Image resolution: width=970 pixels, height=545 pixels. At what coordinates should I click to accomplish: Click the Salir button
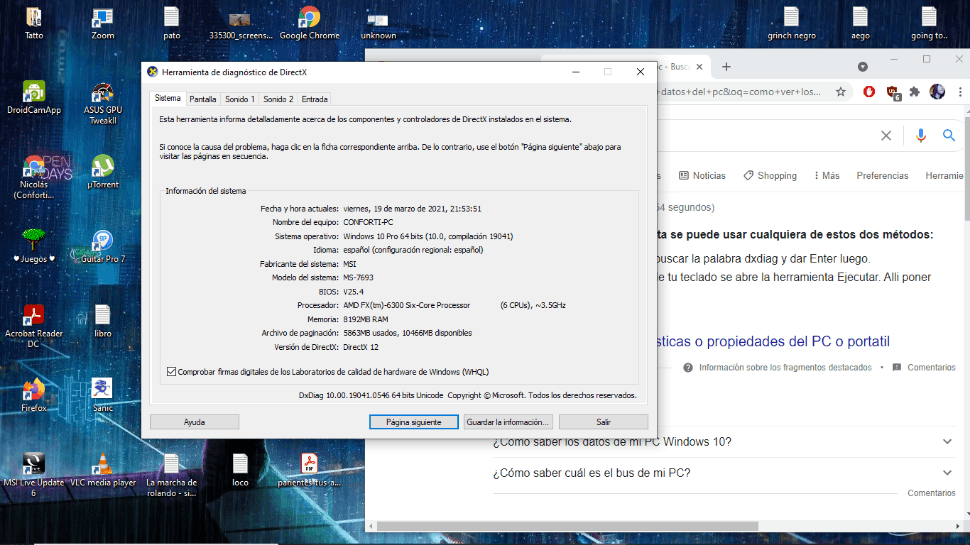603,422
